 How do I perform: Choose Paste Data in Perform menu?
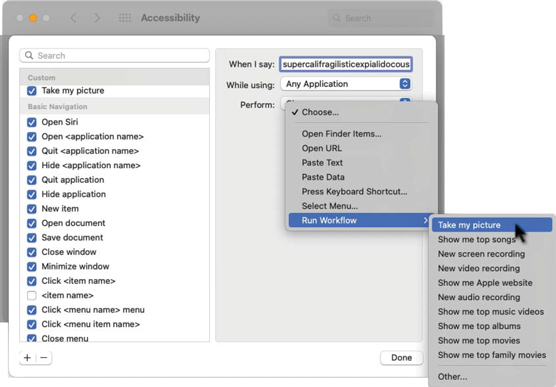361,177
